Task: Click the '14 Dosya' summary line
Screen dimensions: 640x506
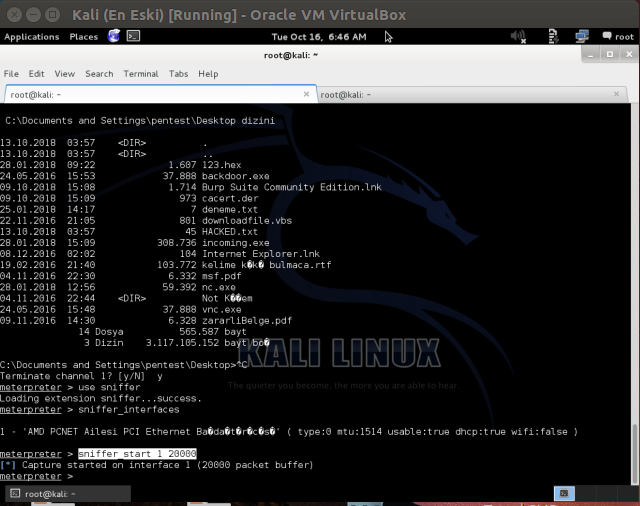Action: coord(162,331)
